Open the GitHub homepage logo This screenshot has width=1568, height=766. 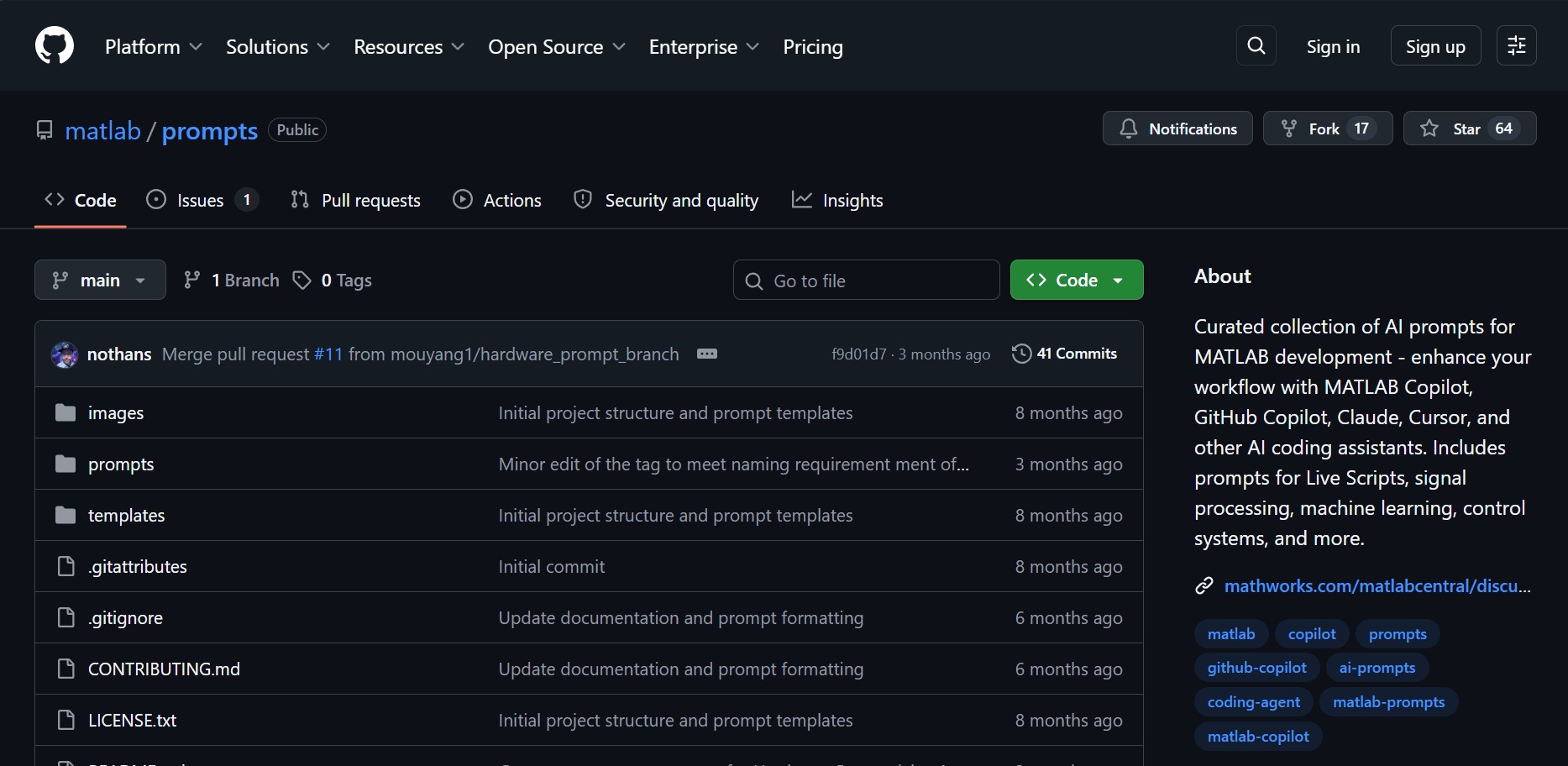pos(55,45)
